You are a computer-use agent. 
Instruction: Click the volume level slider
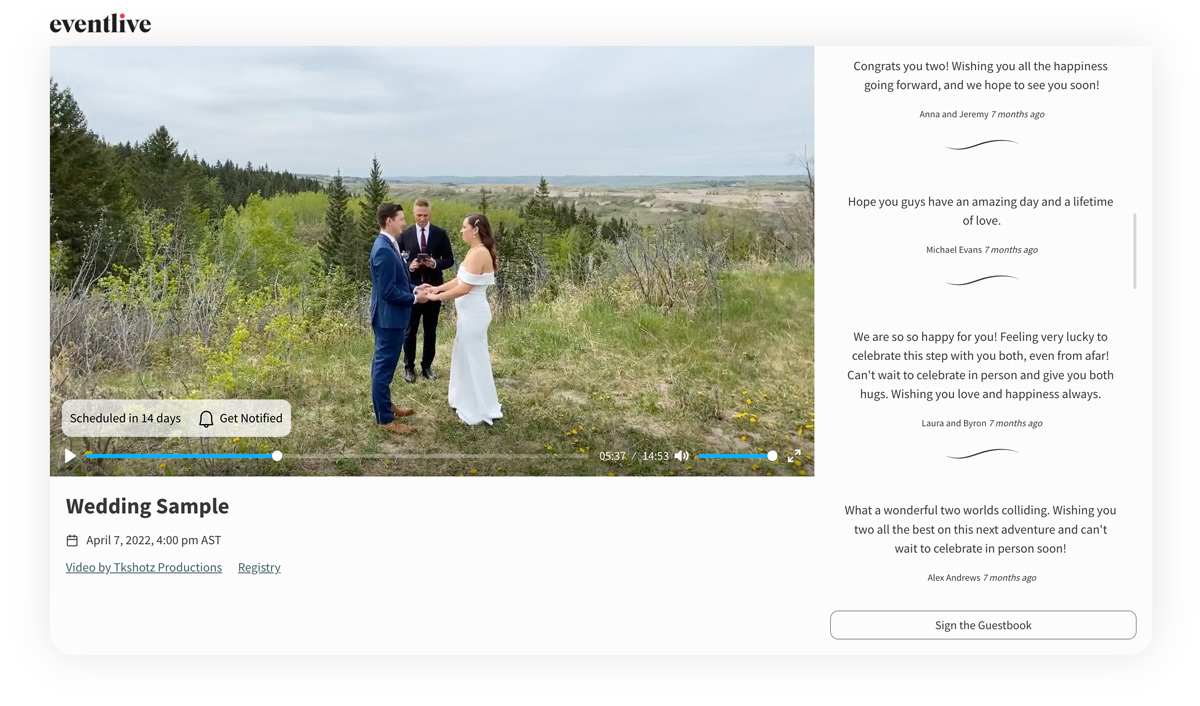pos(735,455)
